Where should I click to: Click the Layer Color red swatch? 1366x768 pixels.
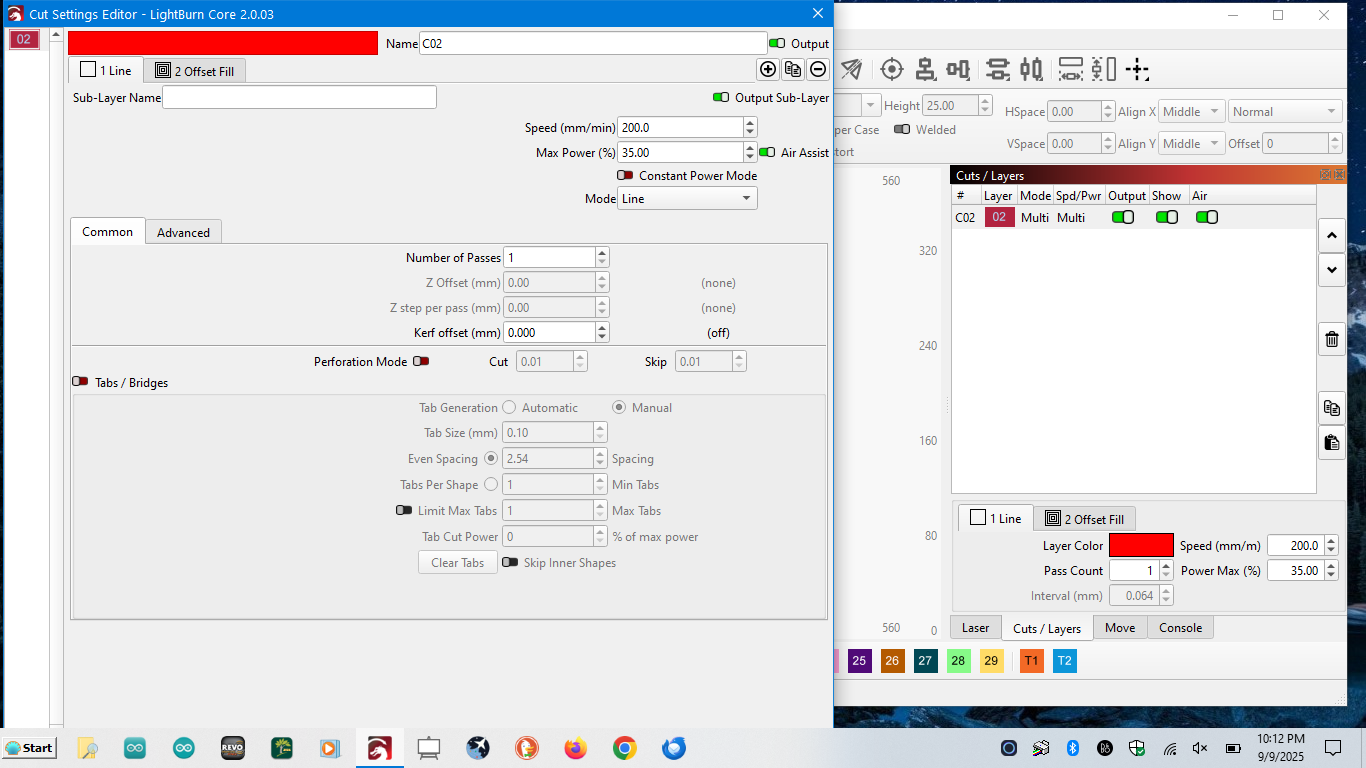[1141, 545]
